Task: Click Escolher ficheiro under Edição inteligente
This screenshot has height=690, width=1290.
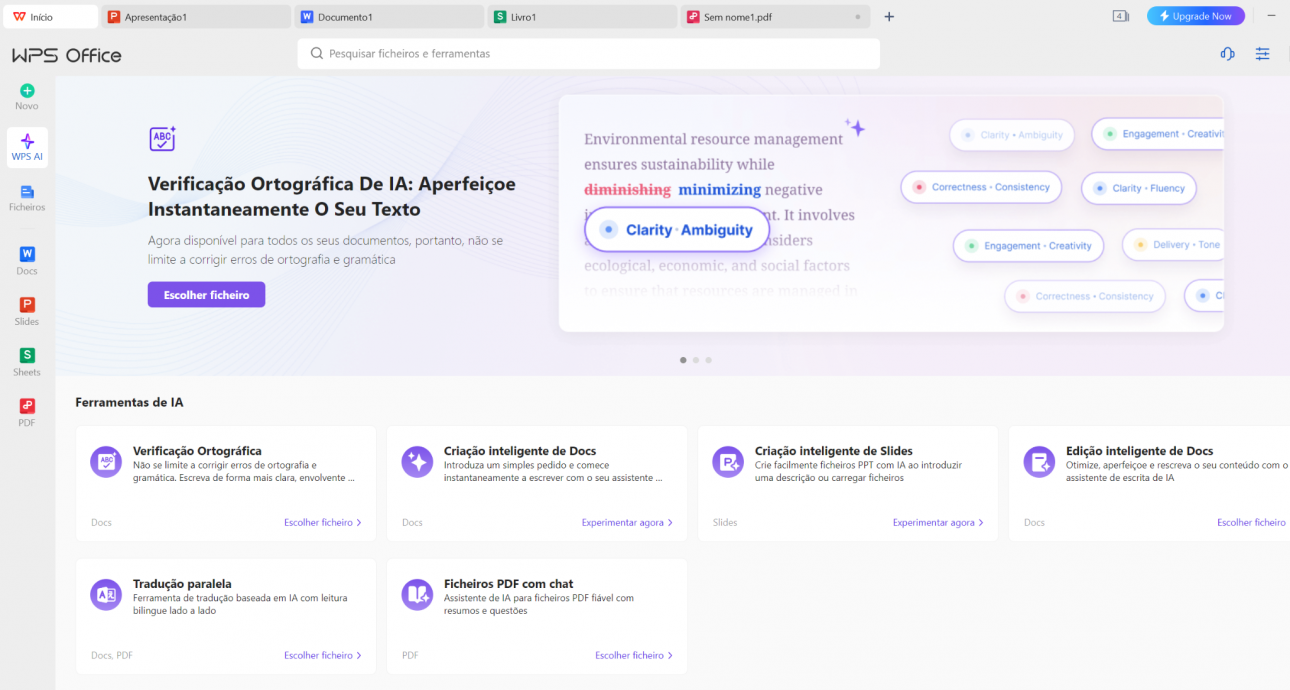Action: tap(1252, 522)
